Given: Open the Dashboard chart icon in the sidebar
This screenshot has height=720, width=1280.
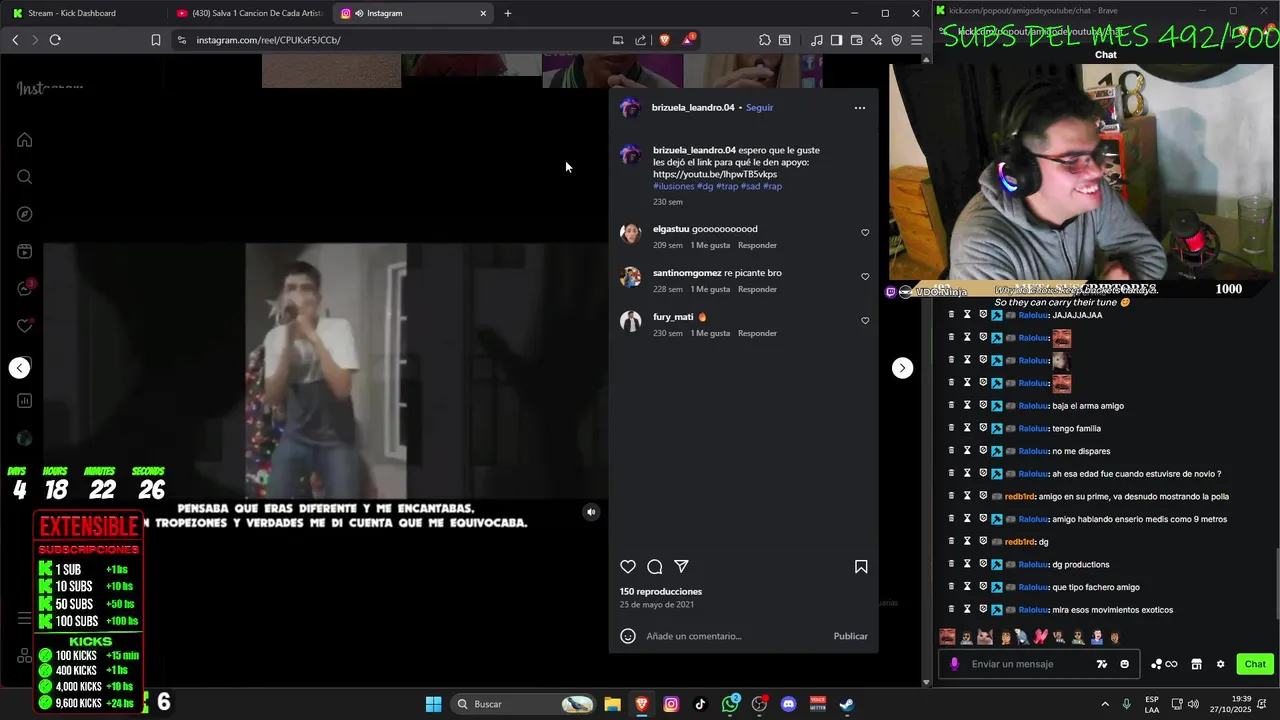Looking at the screenshot, I should coord(25,401).
